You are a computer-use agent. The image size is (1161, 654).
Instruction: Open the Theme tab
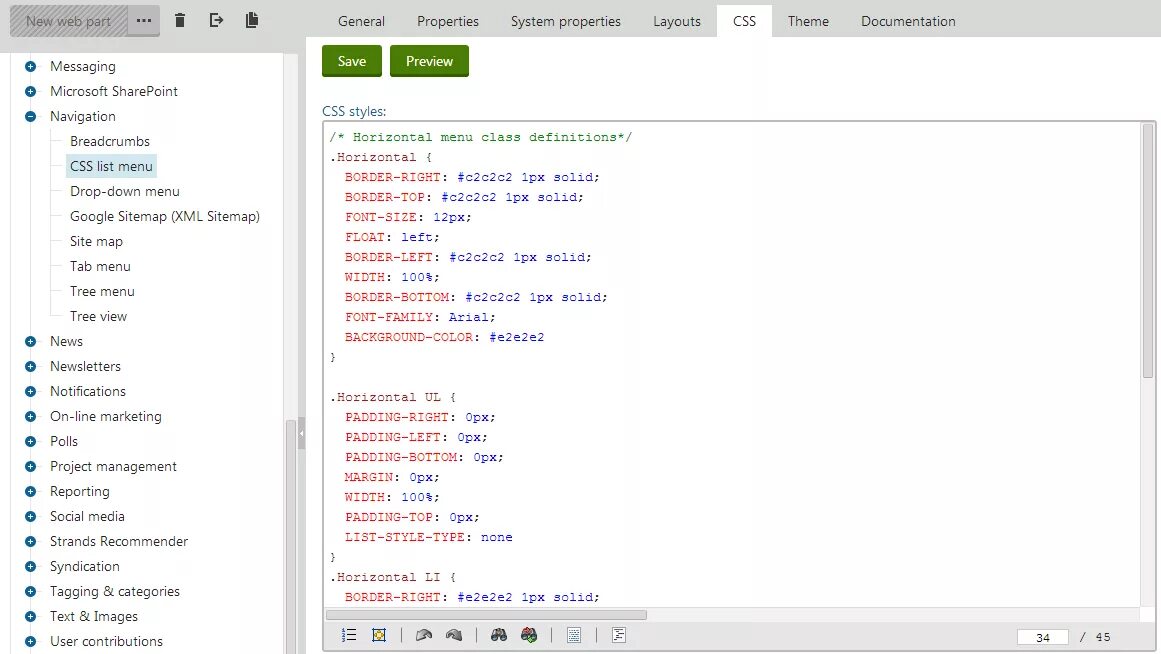click(808, 21)
